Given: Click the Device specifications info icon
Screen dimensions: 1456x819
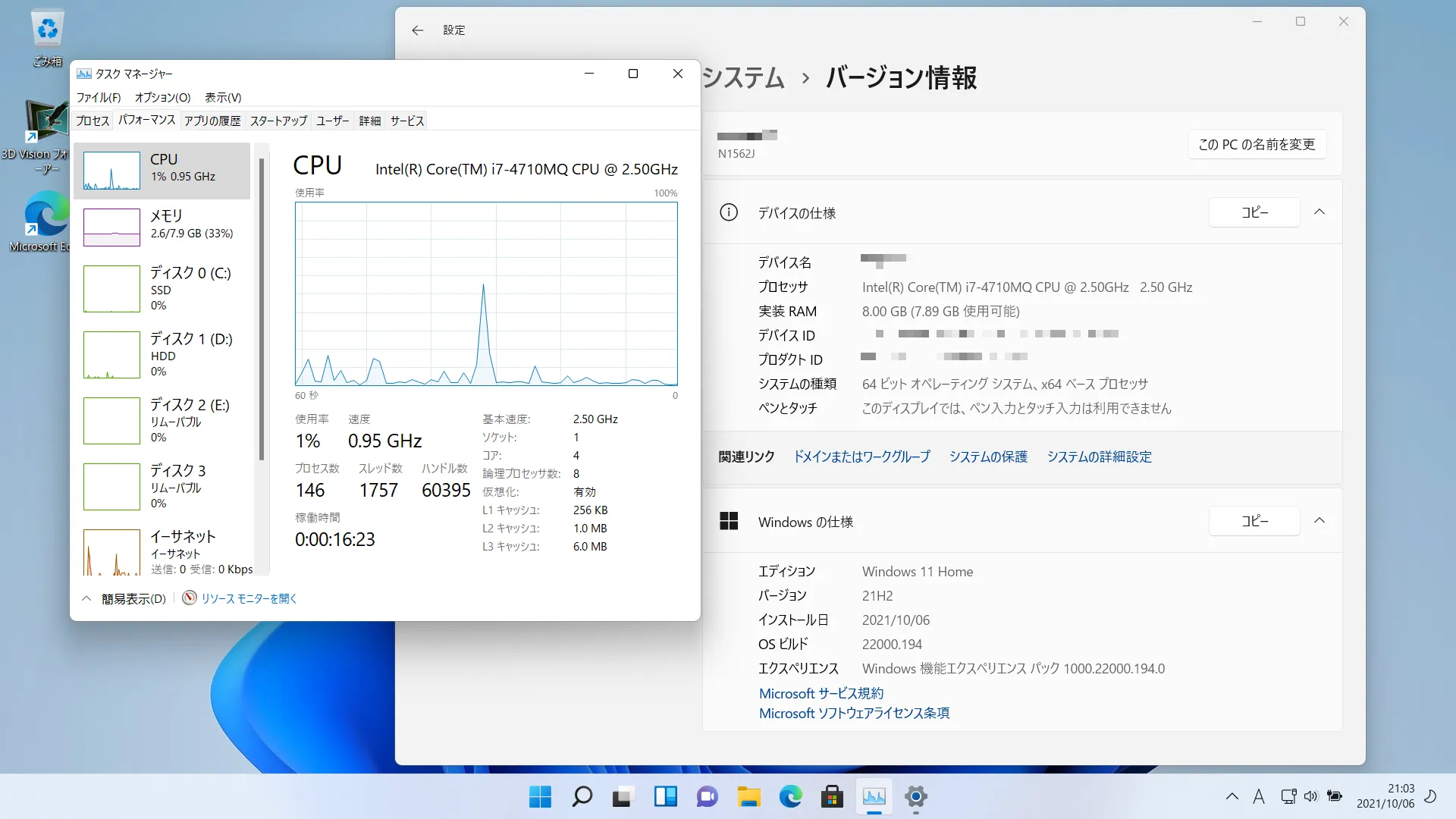Looking at the screenshot, I should tap(728, 212).
